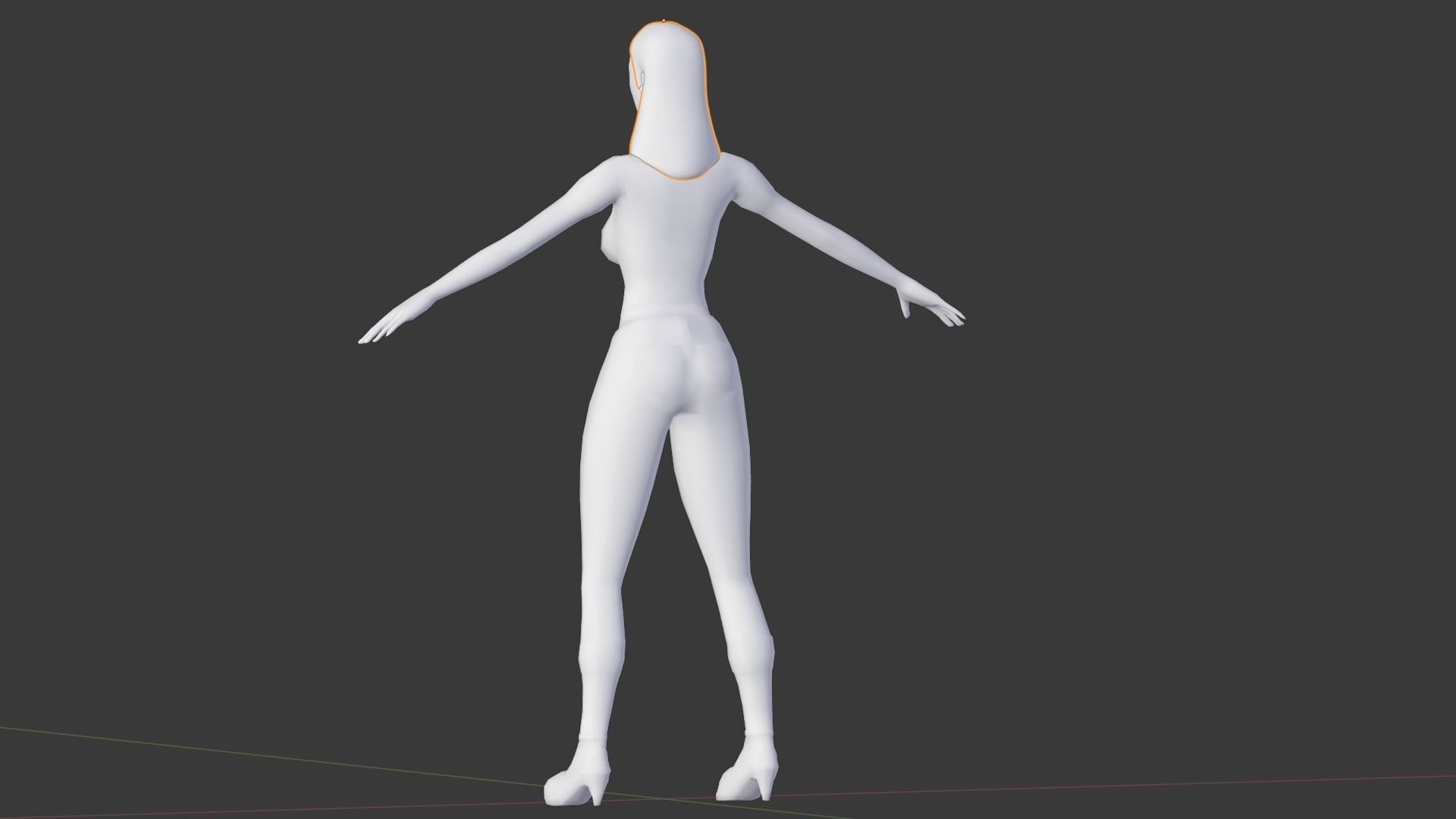Select the character's torso back
This screenshot has height=819, width=1456.
pos(666,243)
